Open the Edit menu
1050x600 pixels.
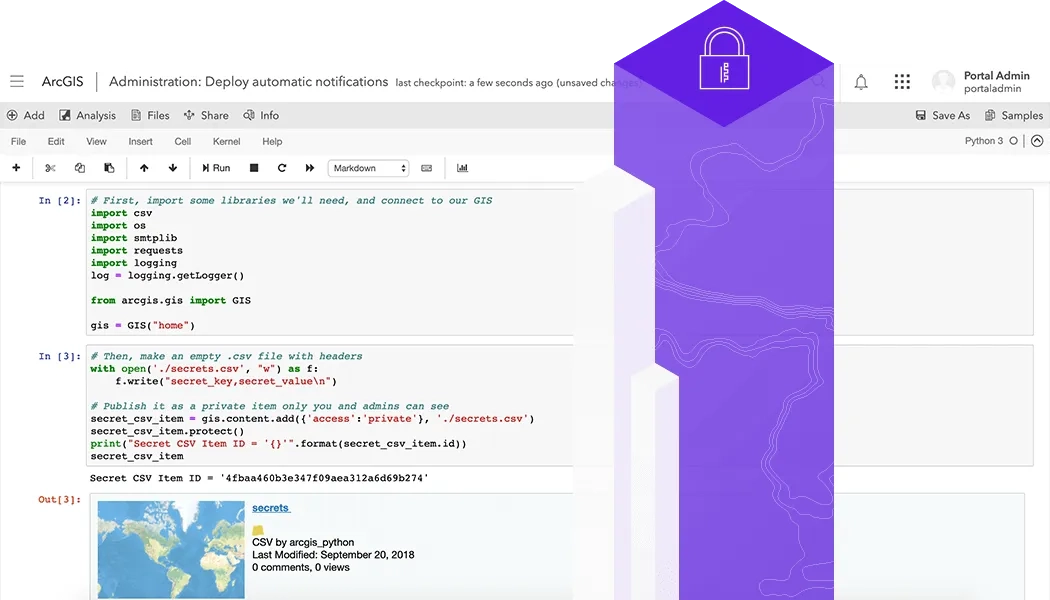56,141
